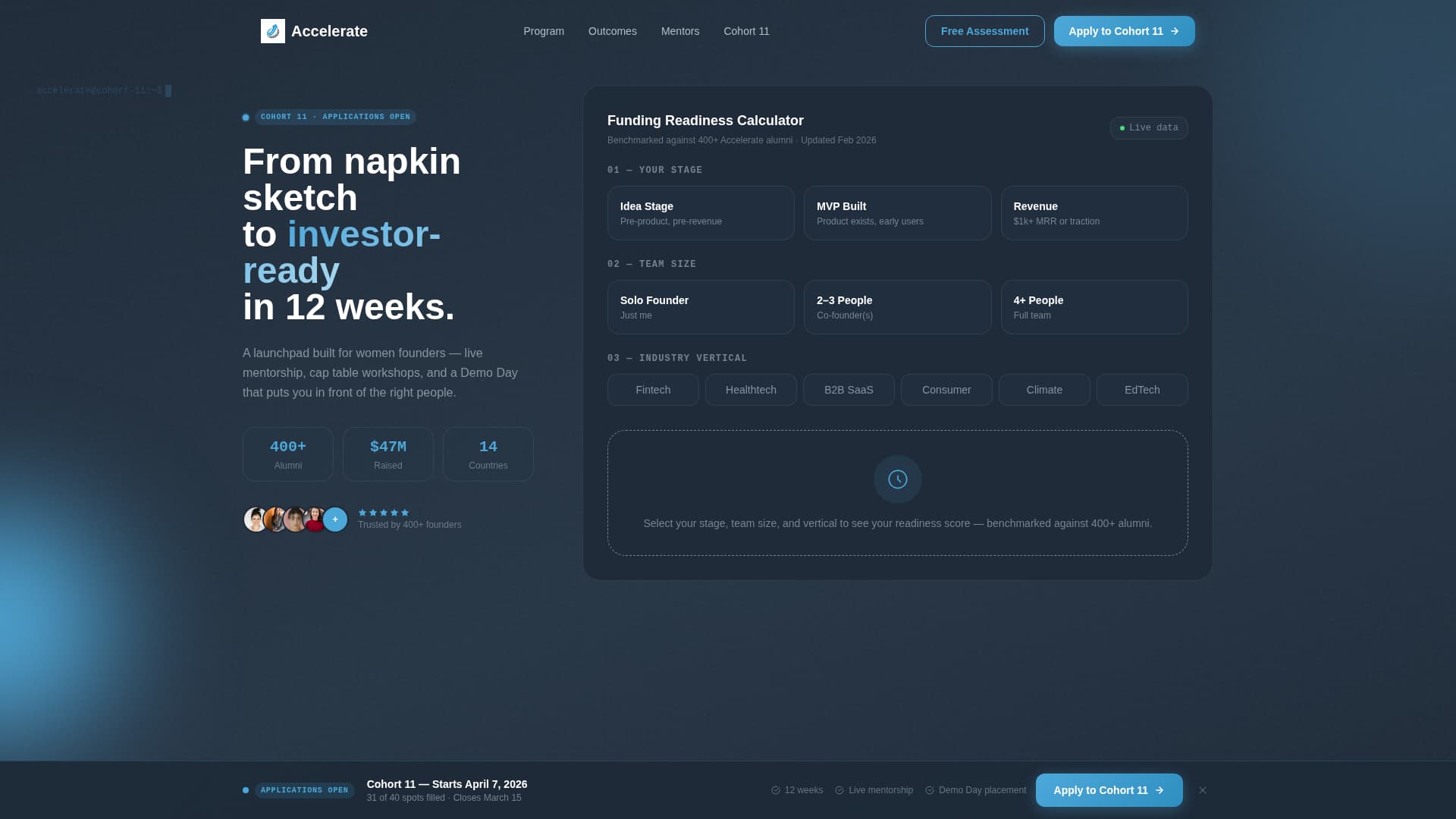The width and height of the screenshot is (1456, 819).
Task: Click the Accelerate logo icon
Action: tap(272, 31)
